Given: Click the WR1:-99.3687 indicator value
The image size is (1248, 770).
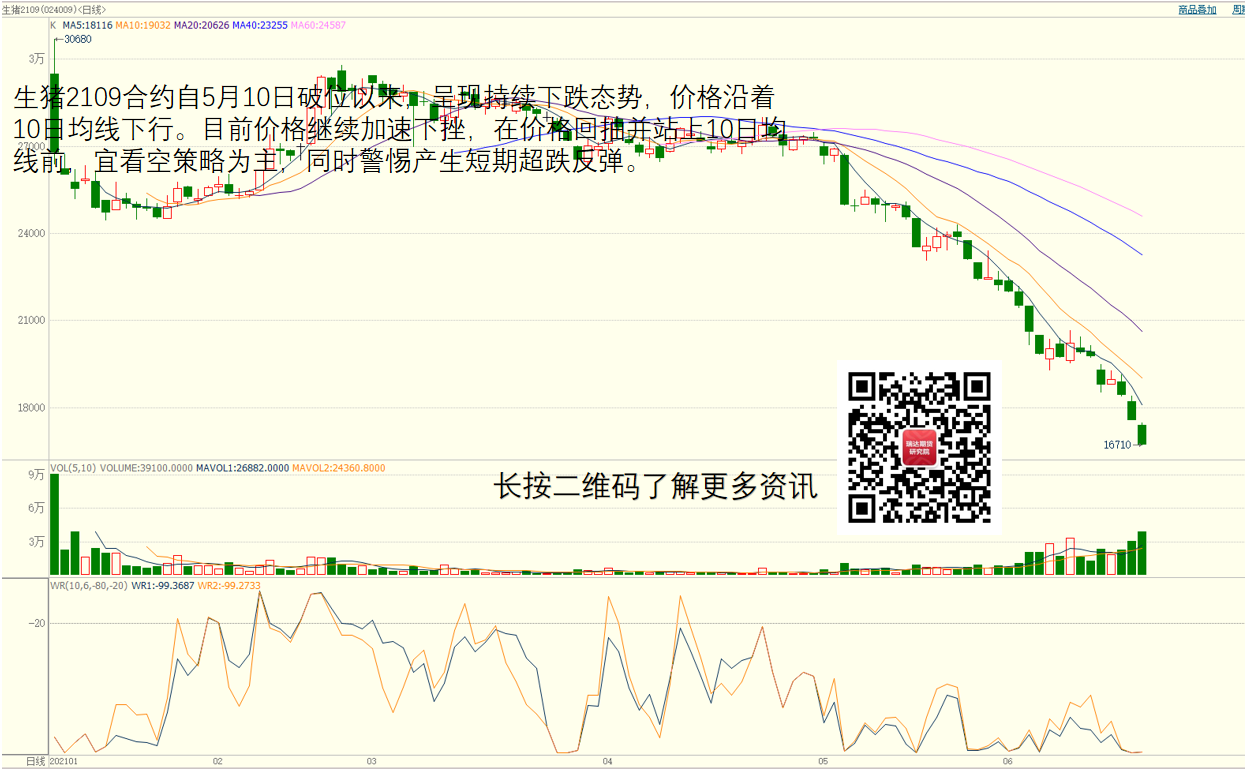Looking at the screenshot, I should [163, 586].
